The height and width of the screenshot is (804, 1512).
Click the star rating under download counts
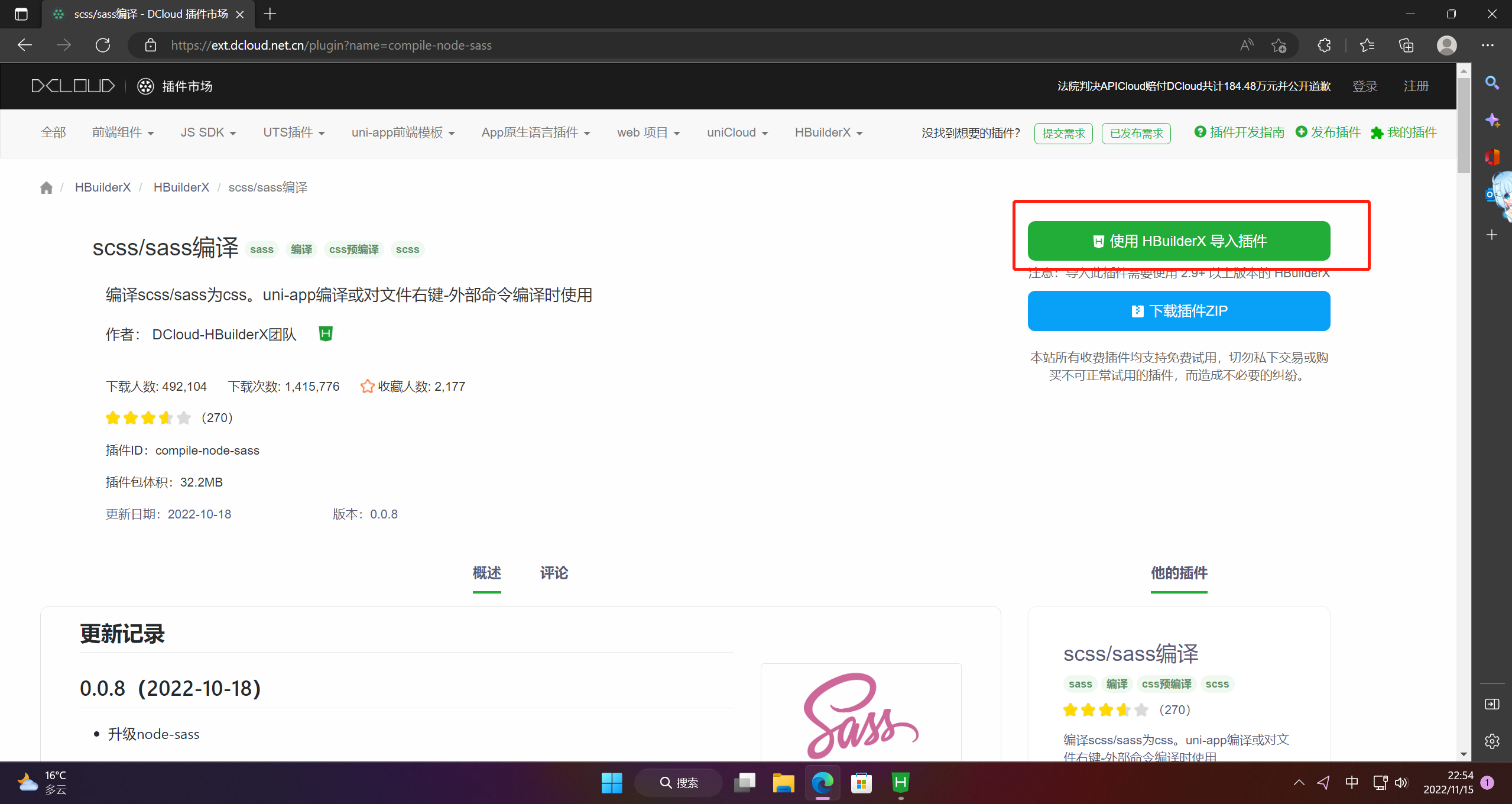pos(148,418)
